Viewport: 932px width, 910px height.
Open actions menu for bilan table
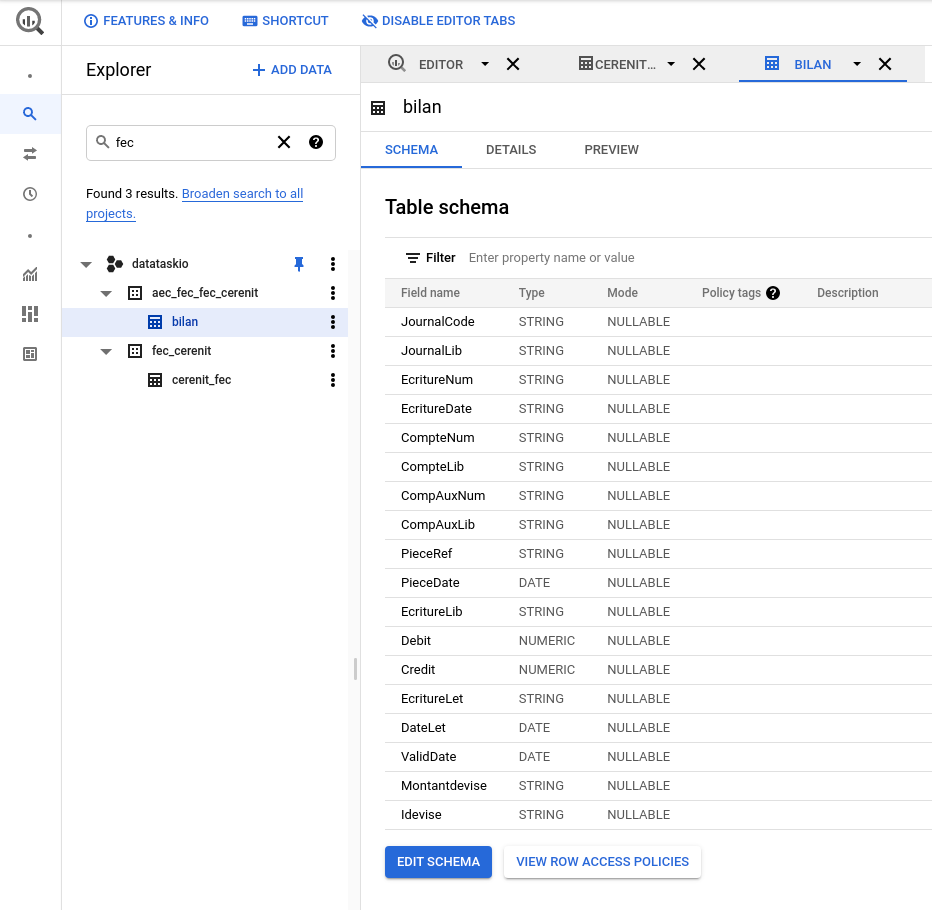(x=333, y=322)
